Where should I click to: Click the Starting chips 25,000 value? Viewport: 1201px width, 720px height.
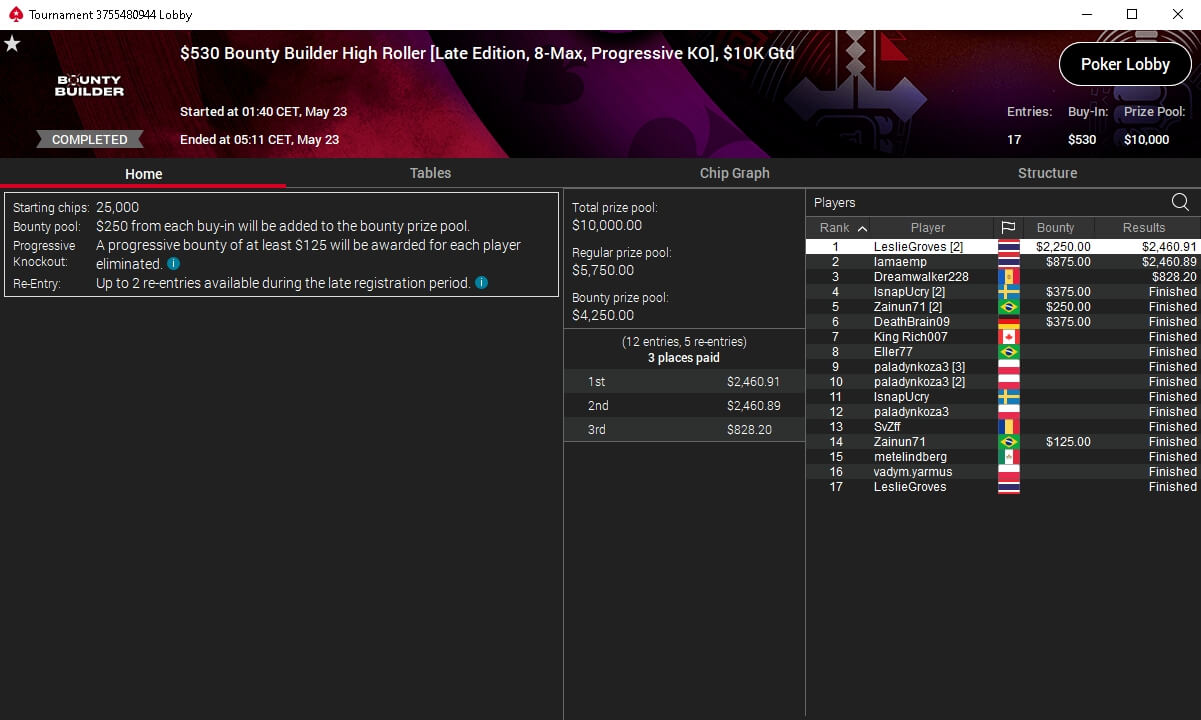tap(118, 208)
